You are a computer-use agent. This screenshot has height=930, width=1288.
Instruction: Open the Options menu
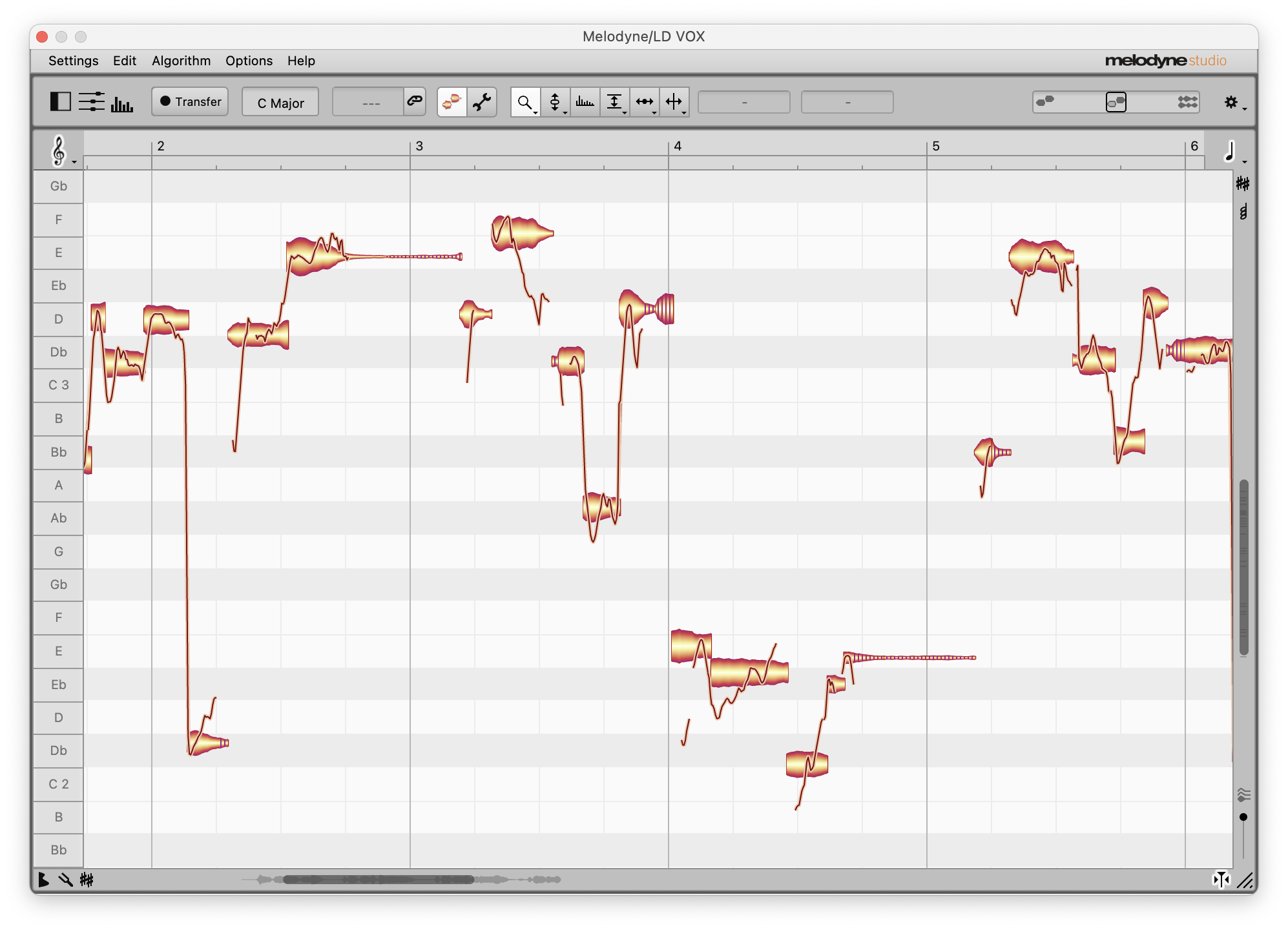(249, 61)
